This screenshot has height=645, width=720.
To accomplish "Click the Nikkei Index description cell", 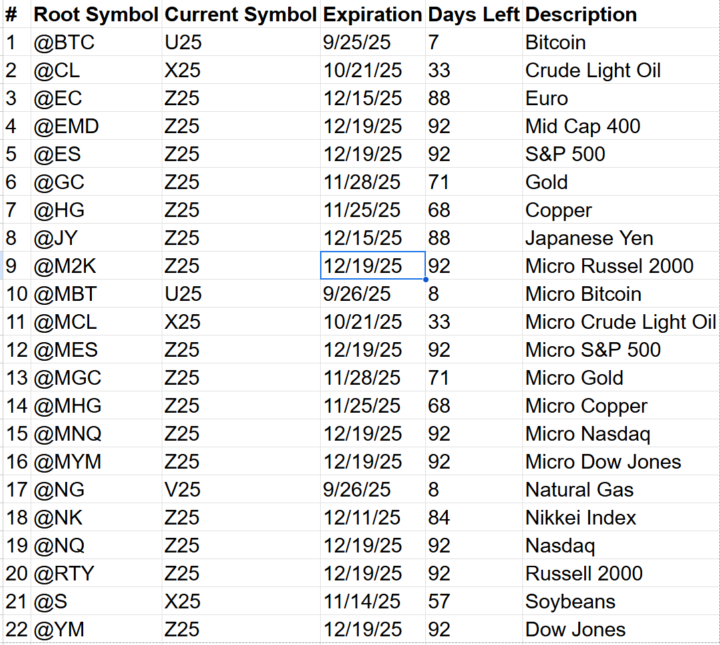I will (x=621, y=517).
